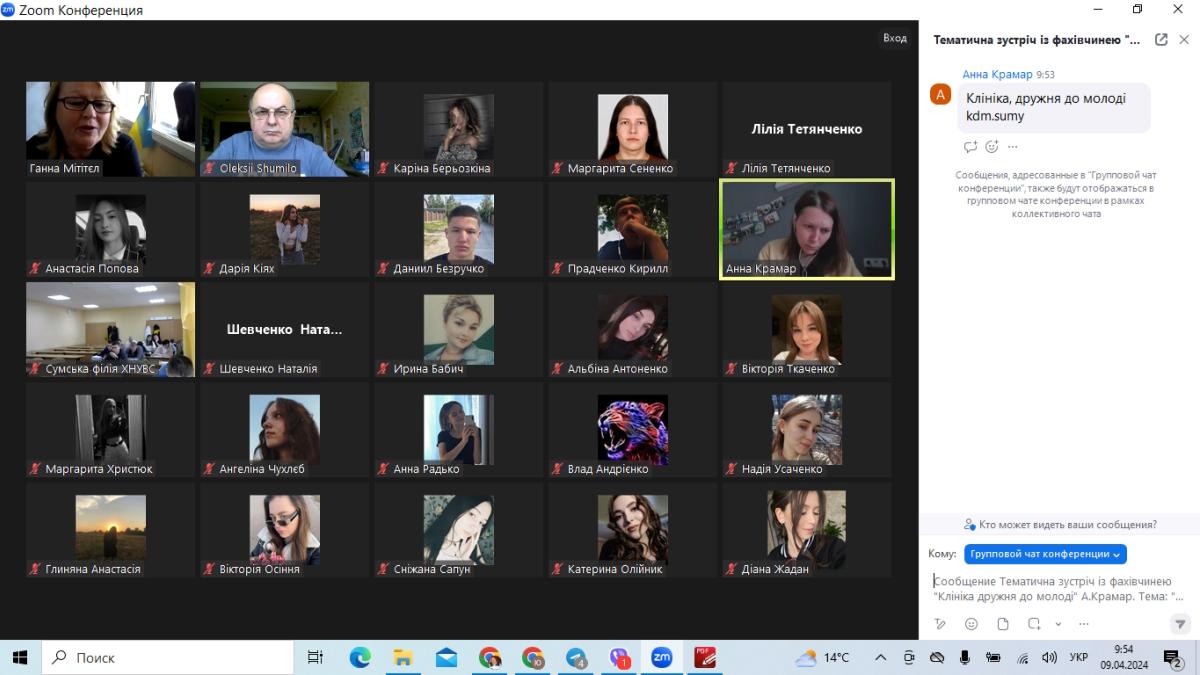Image resolution: width=1200 pixels, height=675 pixels.
Task: Open more options under the chat message
Action: [x=1013, y=147]
